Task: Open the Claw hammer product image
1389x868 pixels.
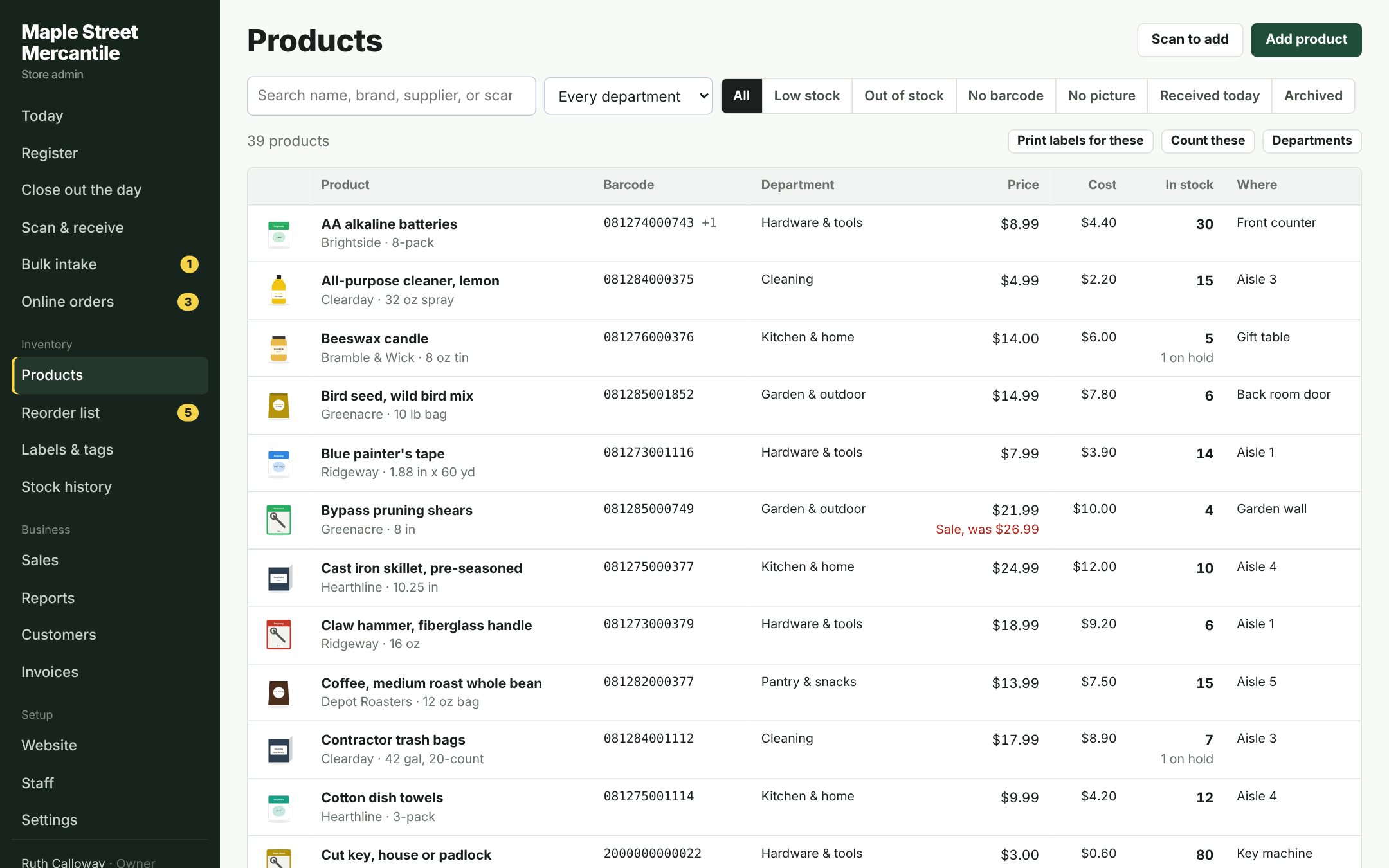Action: 278,635
